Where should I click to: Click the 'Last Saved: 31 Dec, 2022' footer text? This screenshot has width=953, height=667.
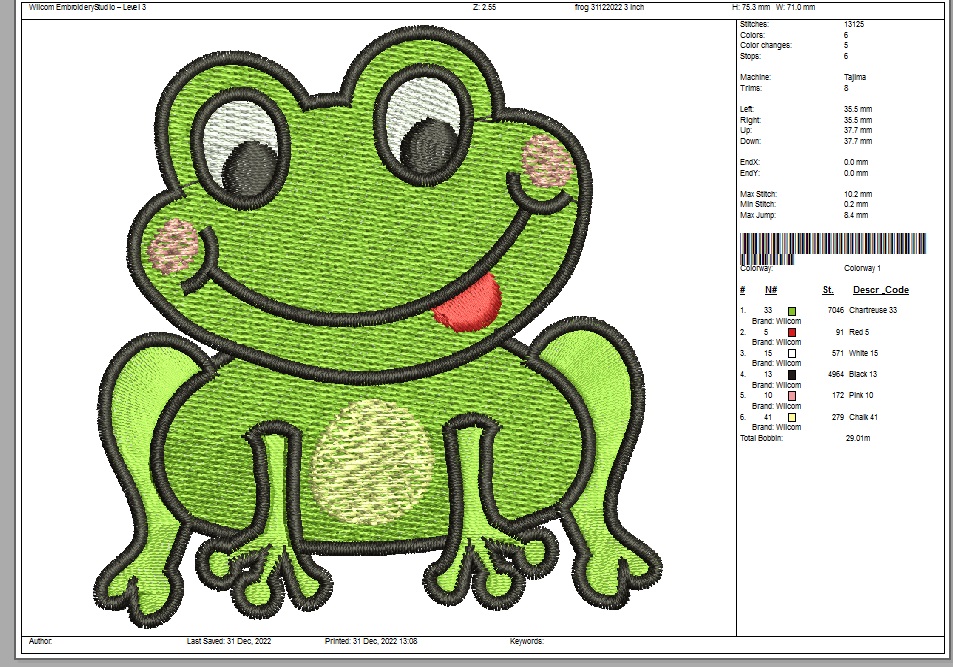point(229,641)
